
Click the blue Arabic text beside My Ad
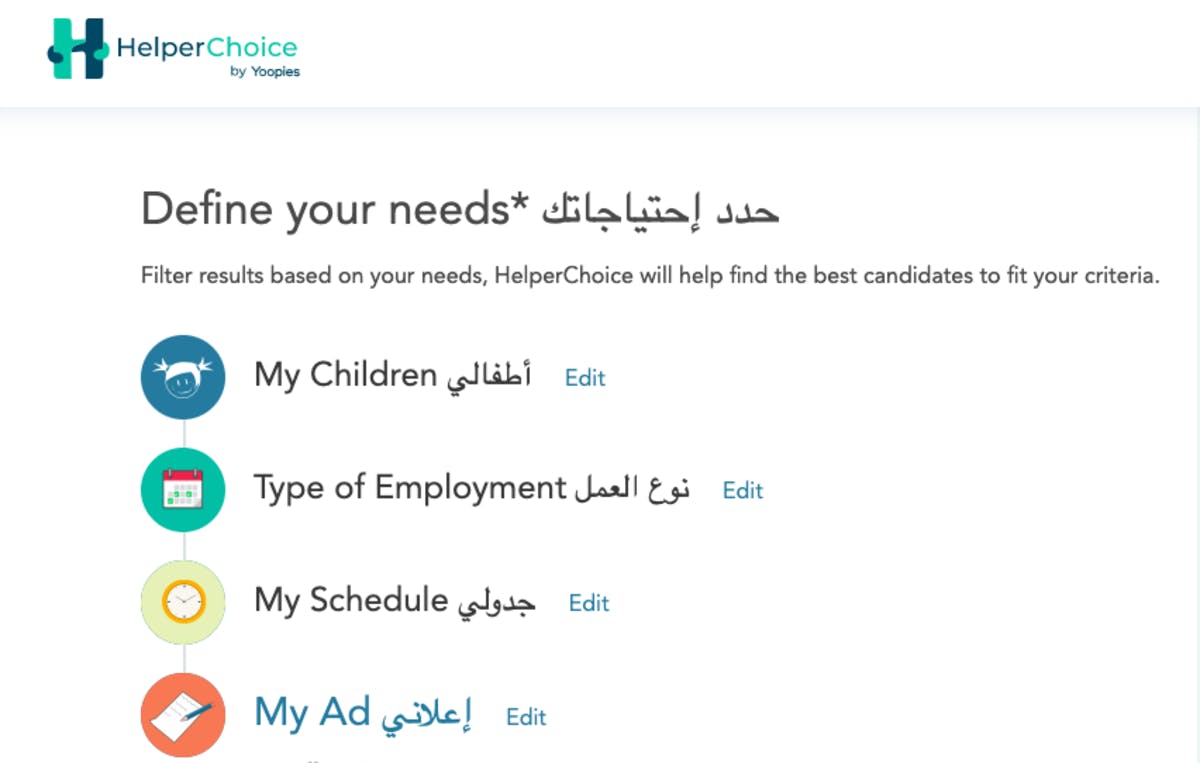click(x=427, y=714)
